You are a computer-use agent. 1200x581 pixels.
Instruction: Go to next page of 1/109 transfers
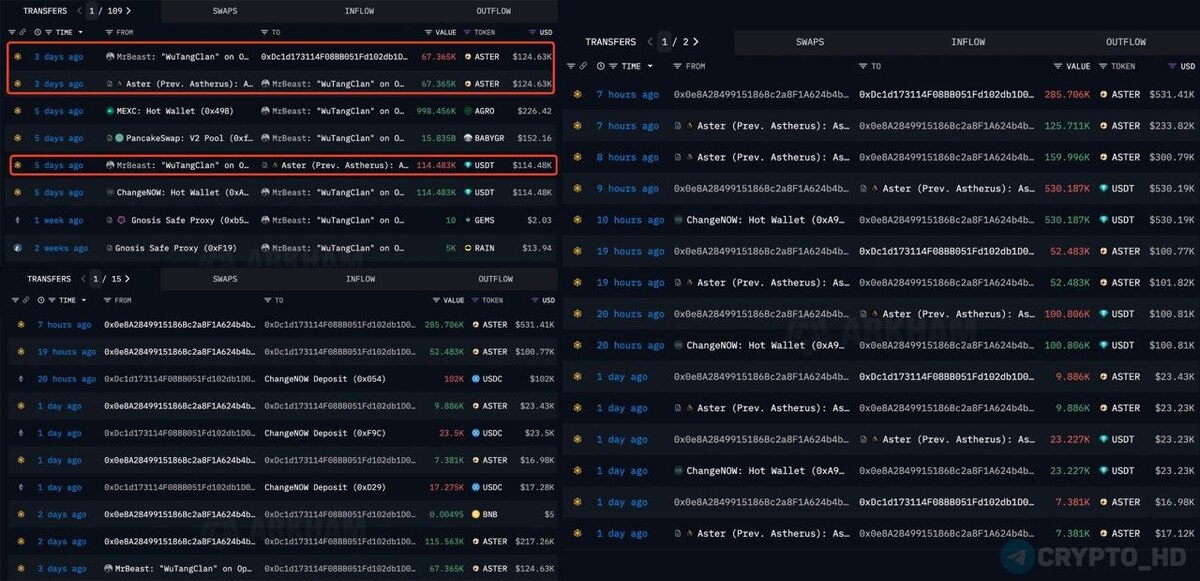pos(128,11)
